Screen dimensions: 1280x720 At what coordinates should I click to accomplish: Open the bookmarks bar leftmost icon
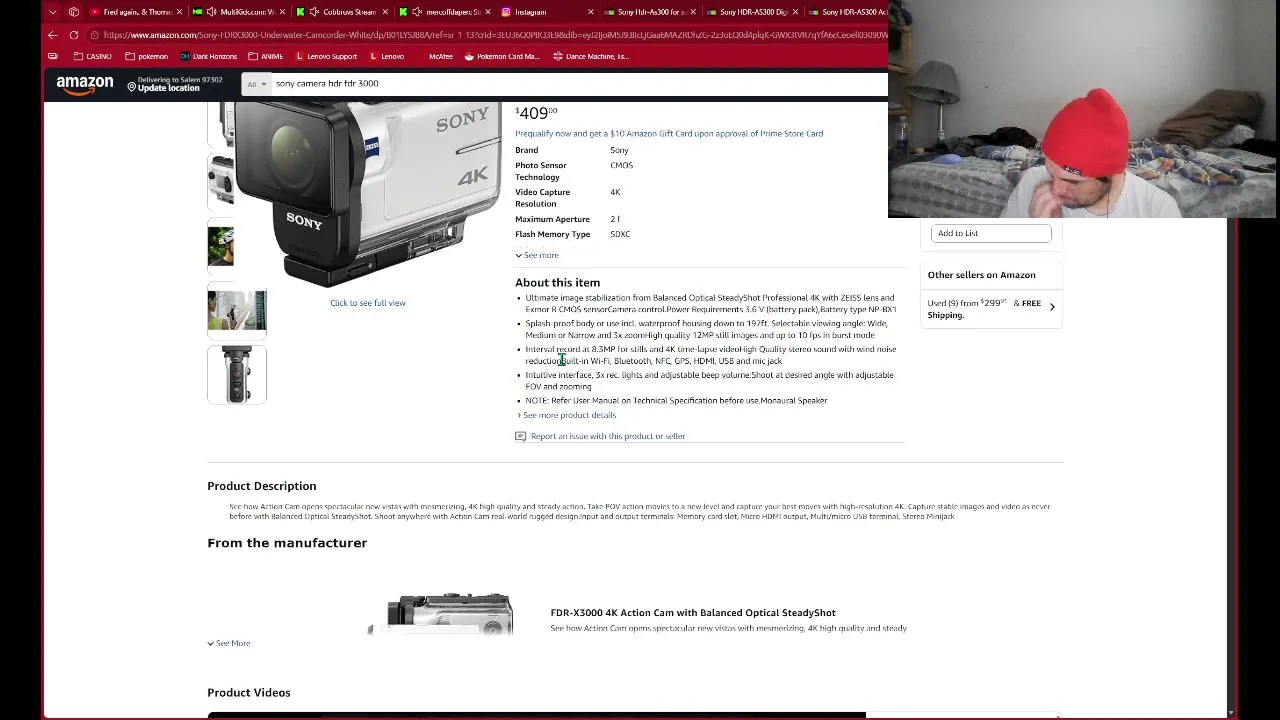coord(53,56)
